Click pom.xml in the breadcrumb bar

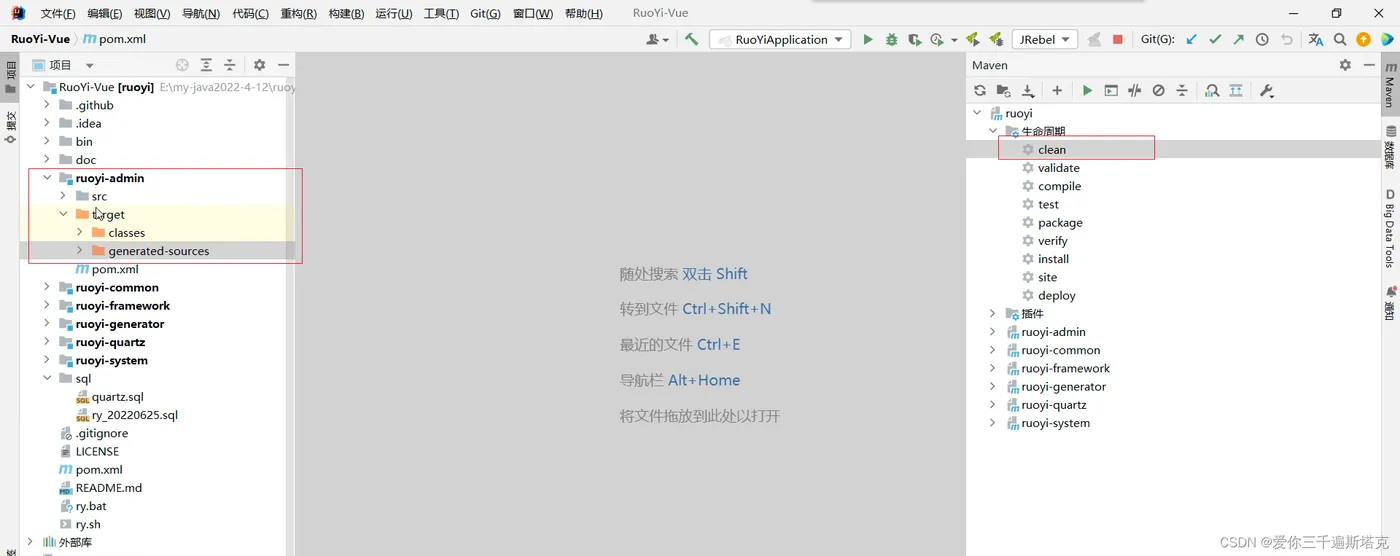115,39
